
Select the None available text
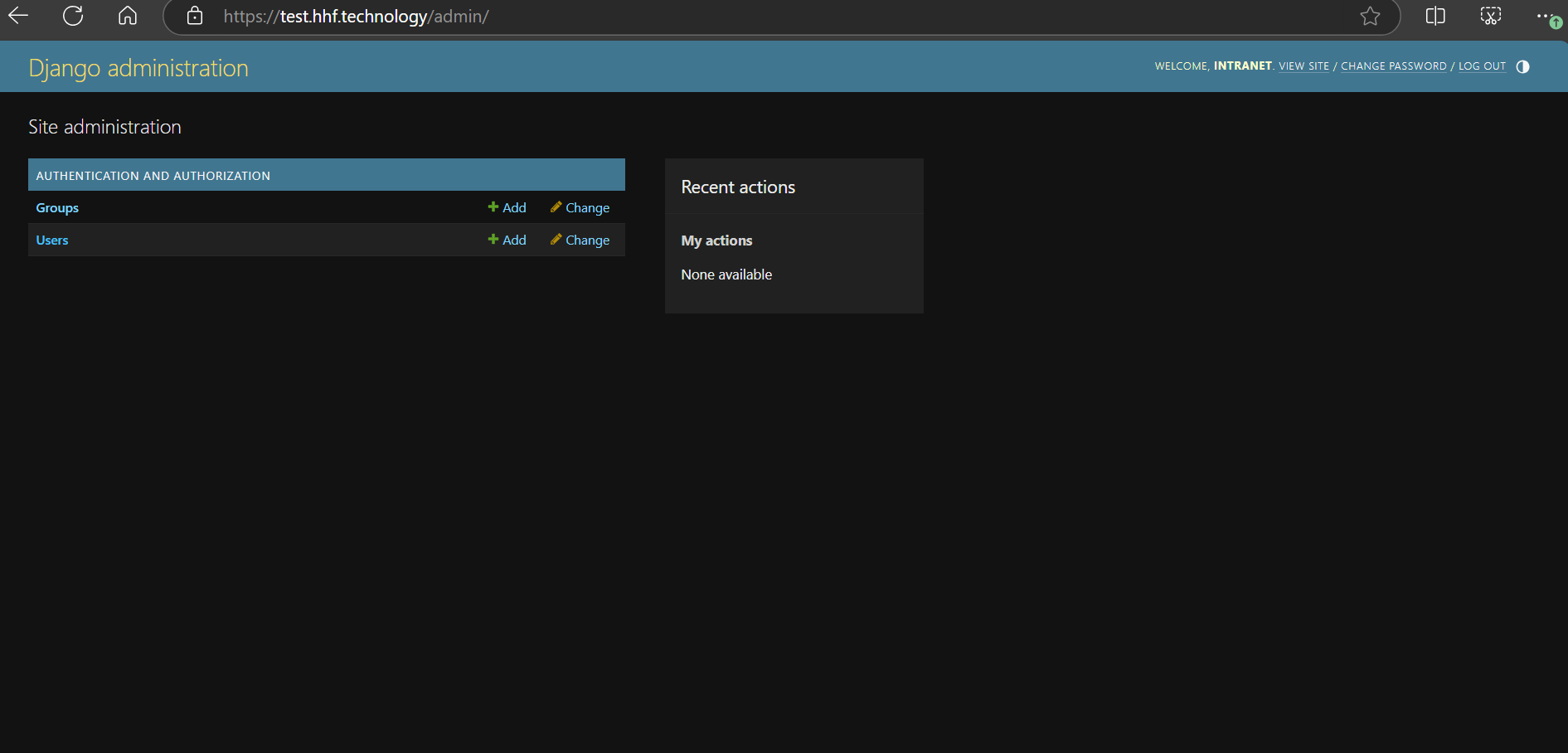tap(726, 274)
